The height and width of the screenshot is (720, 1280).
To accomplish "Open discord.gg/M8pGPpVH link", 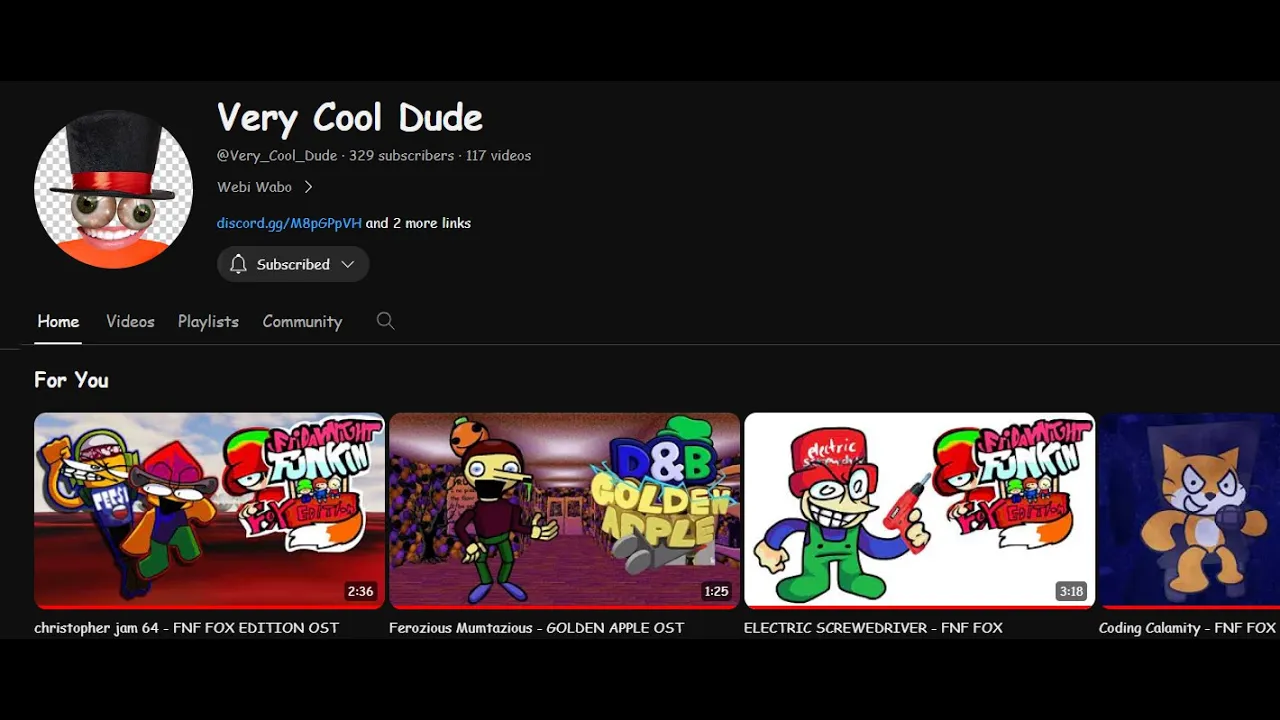I will pos(289,223).
